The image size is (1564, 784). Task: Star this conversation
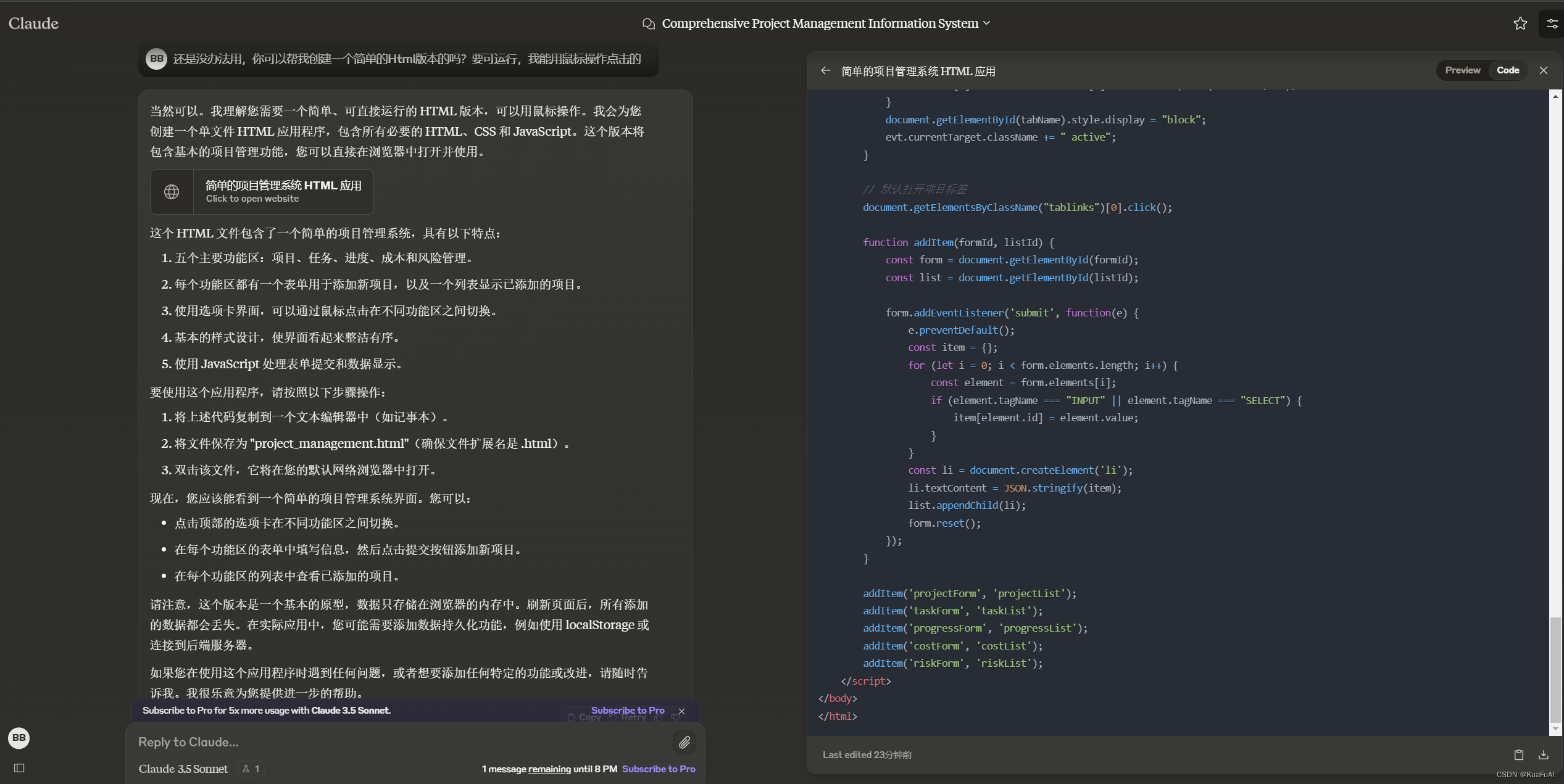click(1520, 23)
